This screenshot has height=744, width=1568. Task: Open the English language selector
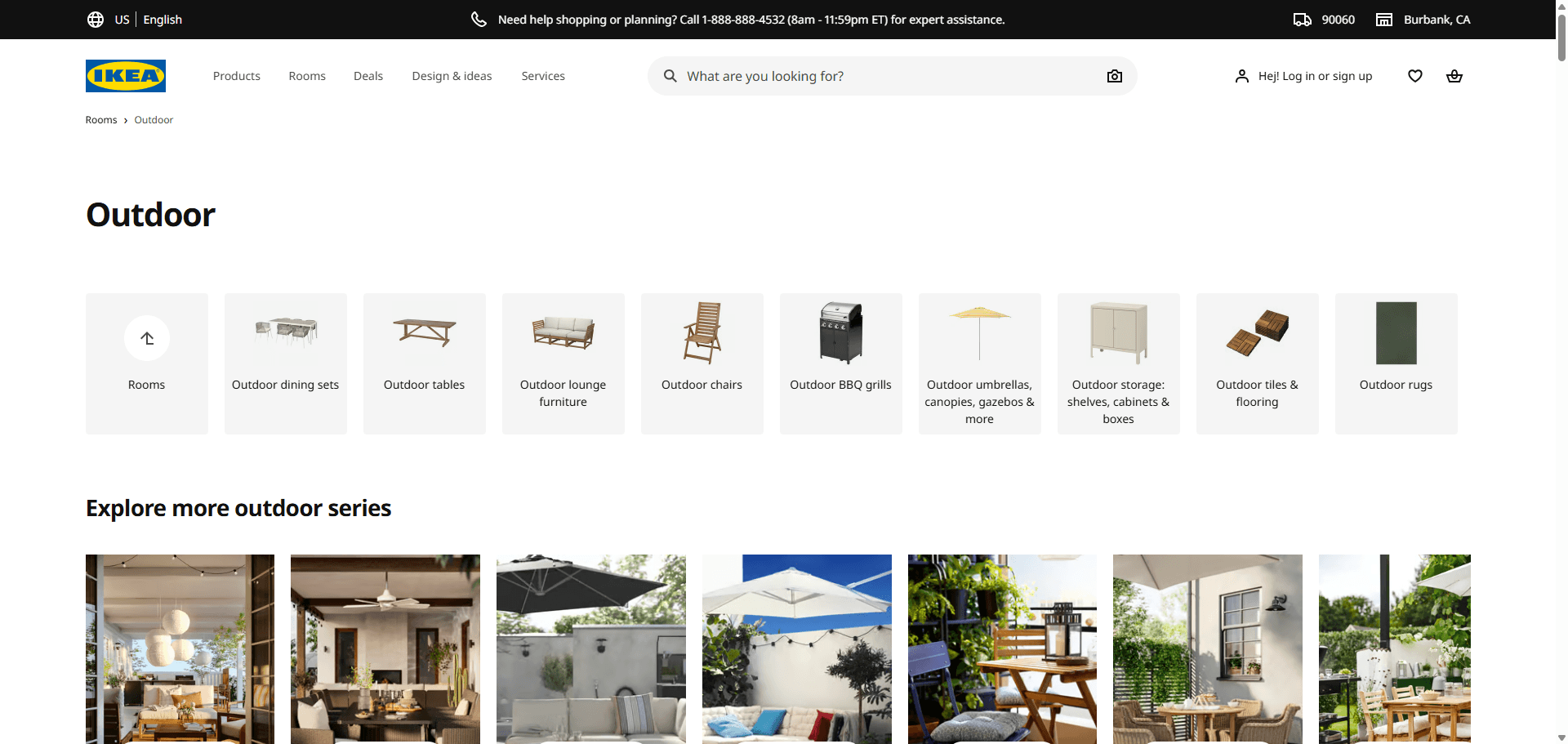click(162, 19)
